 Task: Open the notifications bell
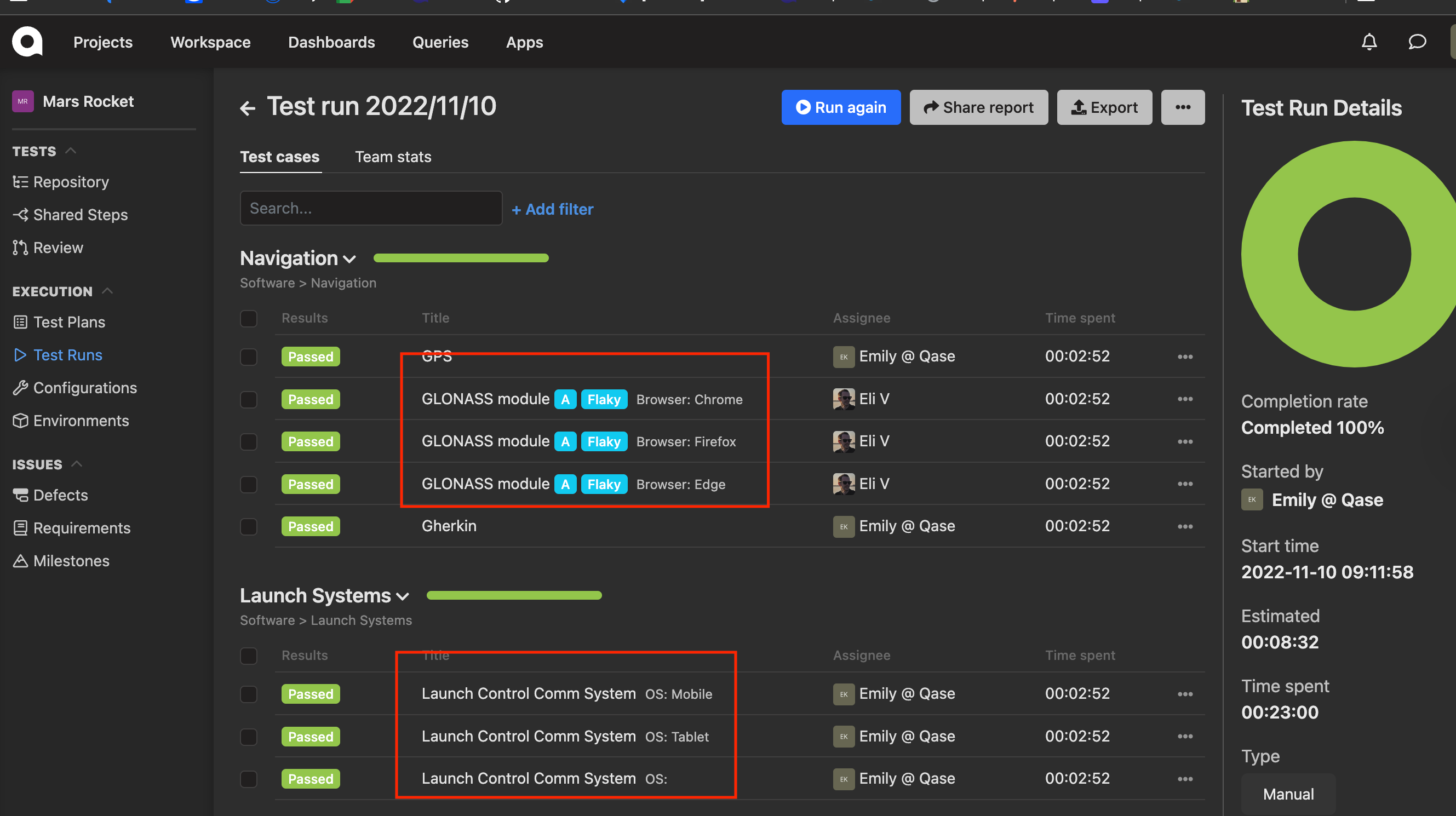click(x=1369, y=42)
